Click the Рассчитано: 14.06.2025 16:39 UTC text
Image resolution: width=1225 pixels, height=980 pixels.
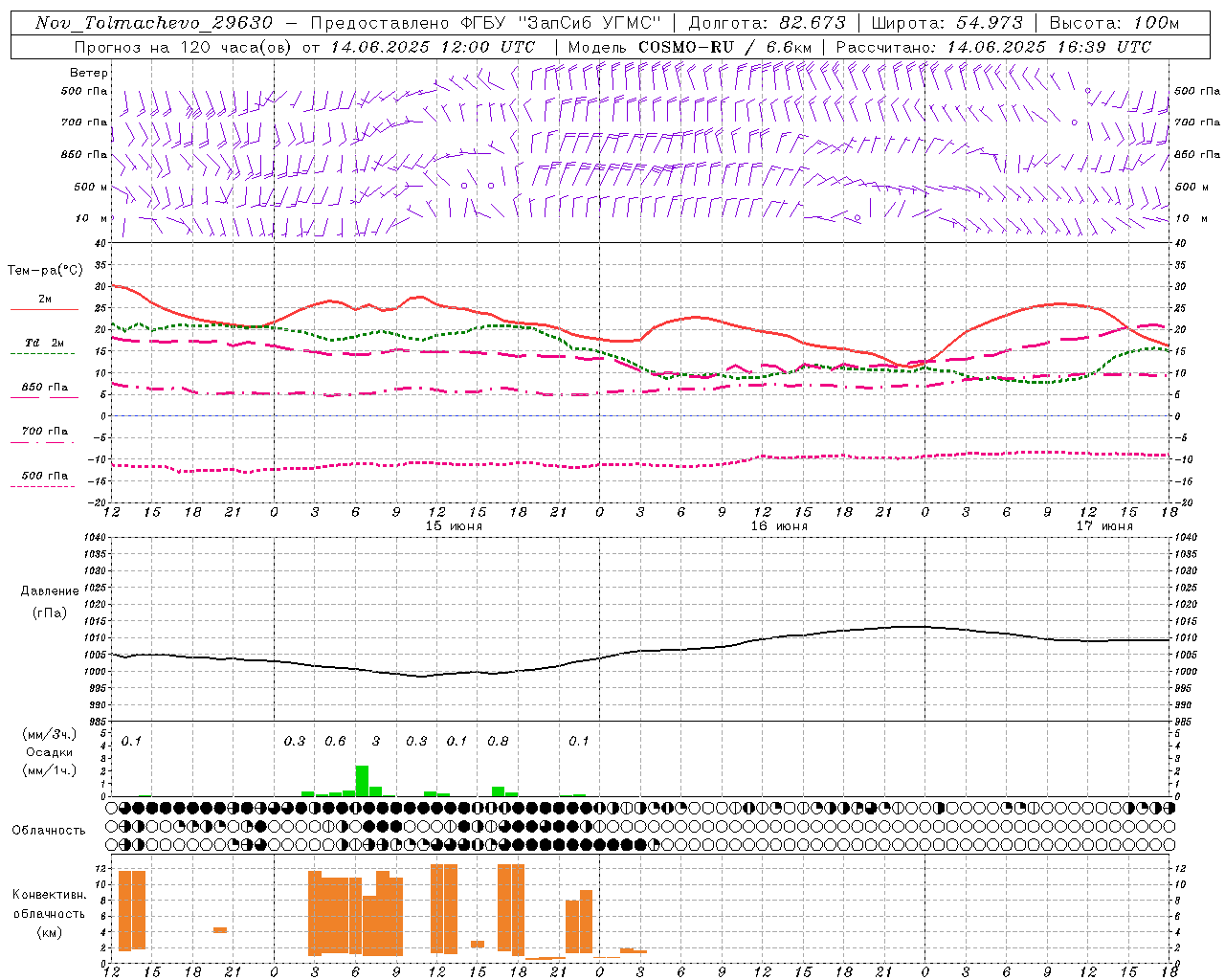coord(993,47)
